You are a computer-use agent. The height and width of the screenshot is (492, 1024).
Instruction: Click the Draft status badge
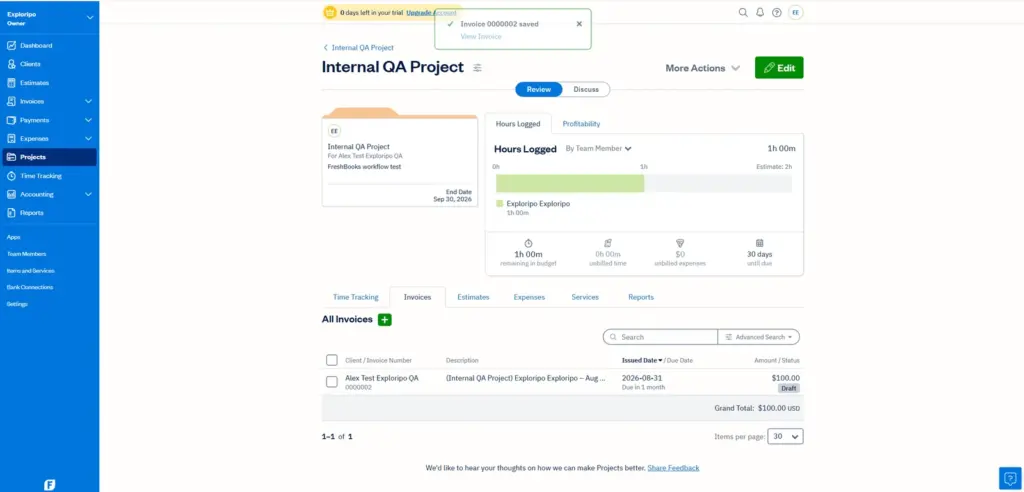click(788, 388)
